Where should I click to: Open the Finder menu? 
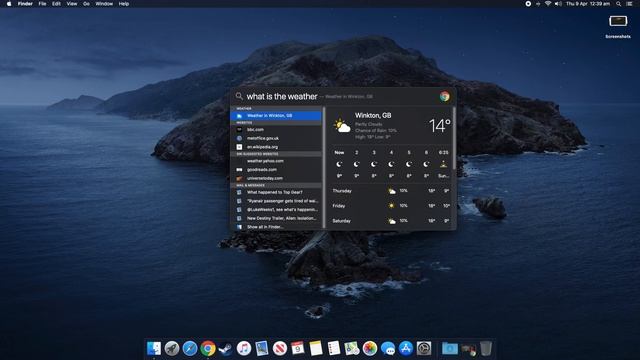(25, 4)
